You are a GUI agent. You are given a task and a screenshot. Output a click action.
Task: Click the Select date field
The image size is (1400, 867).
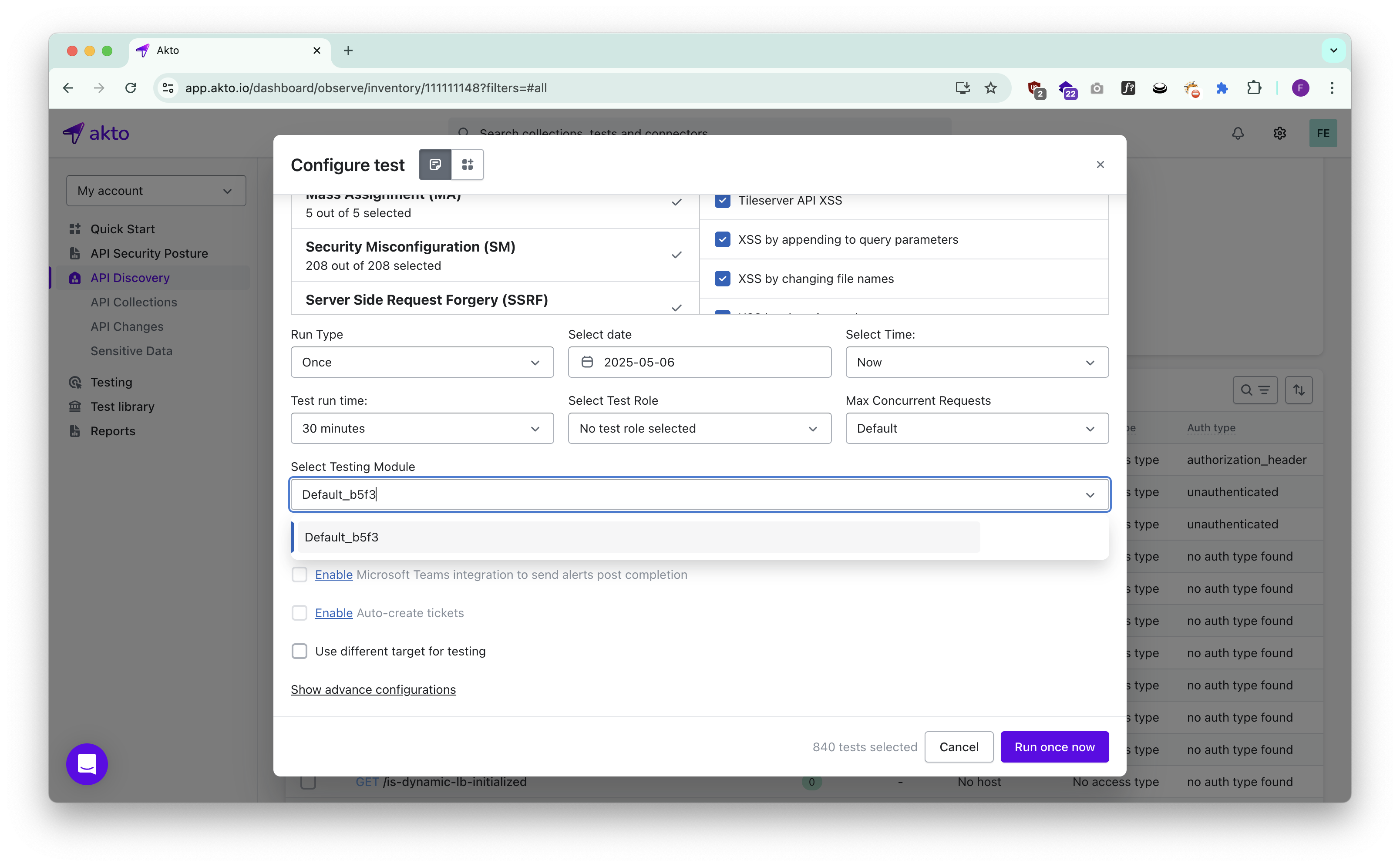699,362
